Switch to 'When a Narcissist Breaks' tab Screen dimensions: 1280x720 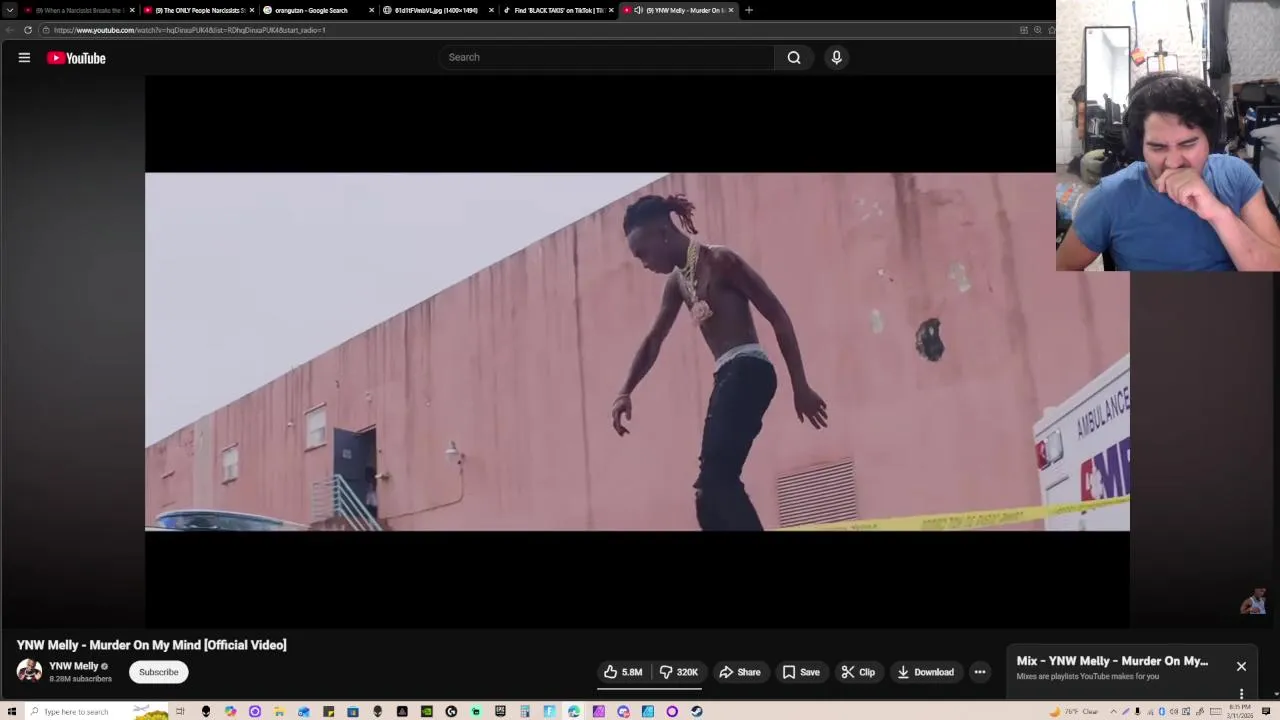point(76,10)
